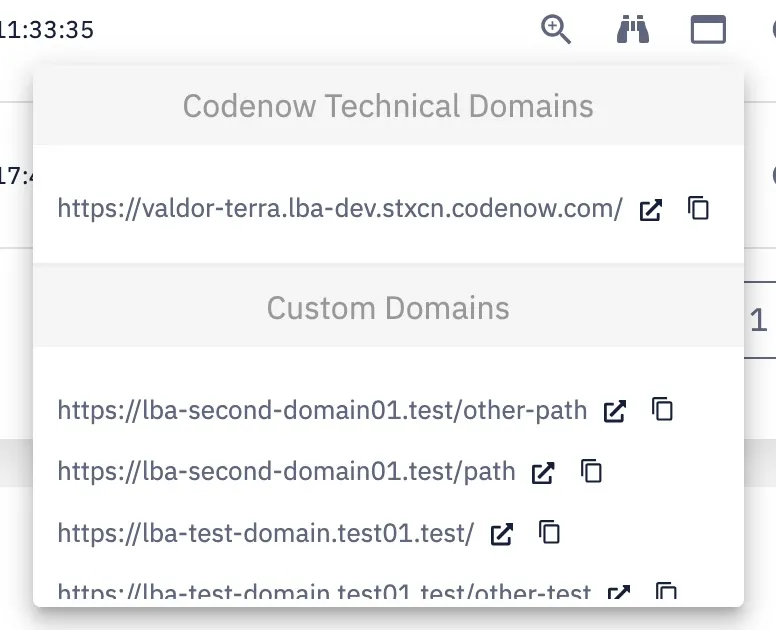Copy the lba-second-domain01.test/other-path URL
Image resolution: width=776 pixels, height=630 pixels.
click(x=662, y=409)
